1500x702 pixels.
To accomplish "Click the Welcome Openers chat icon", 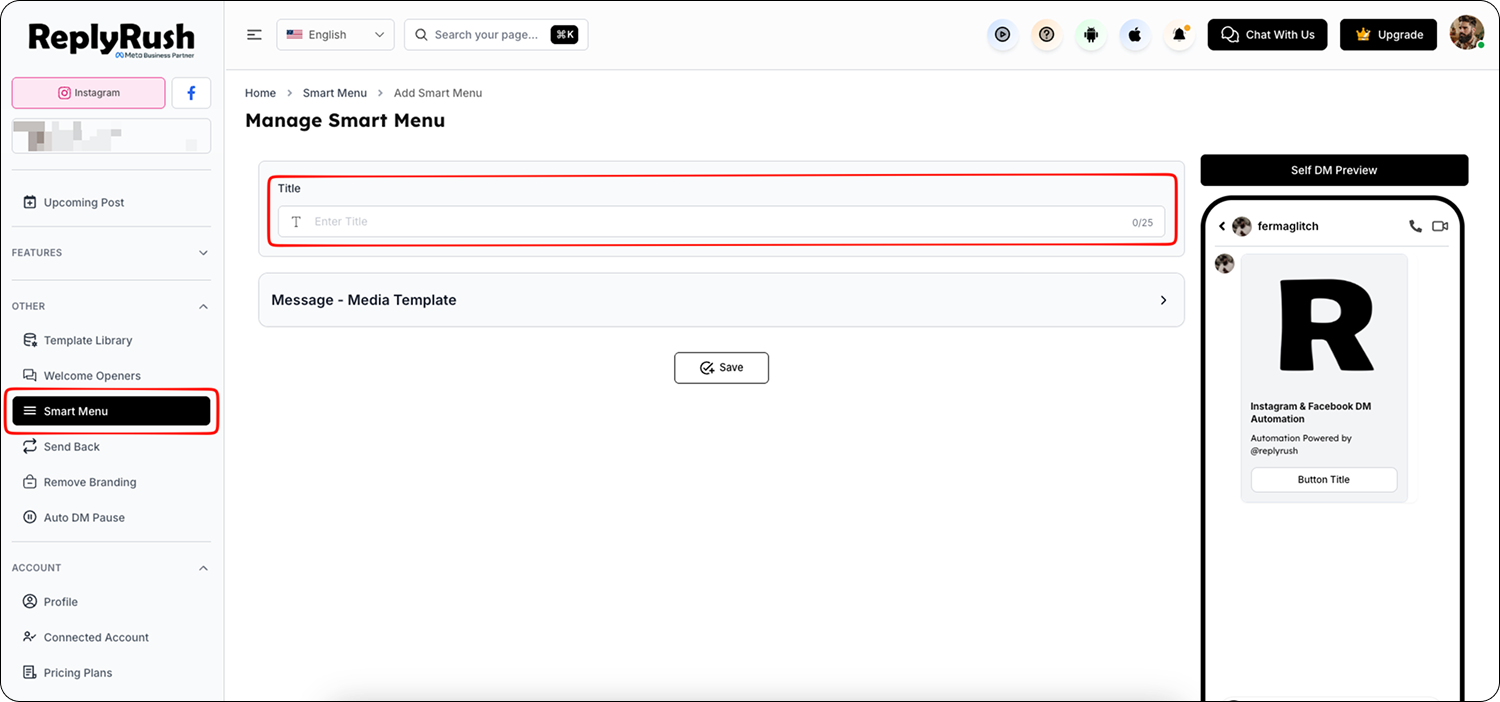I will point(30,376).
